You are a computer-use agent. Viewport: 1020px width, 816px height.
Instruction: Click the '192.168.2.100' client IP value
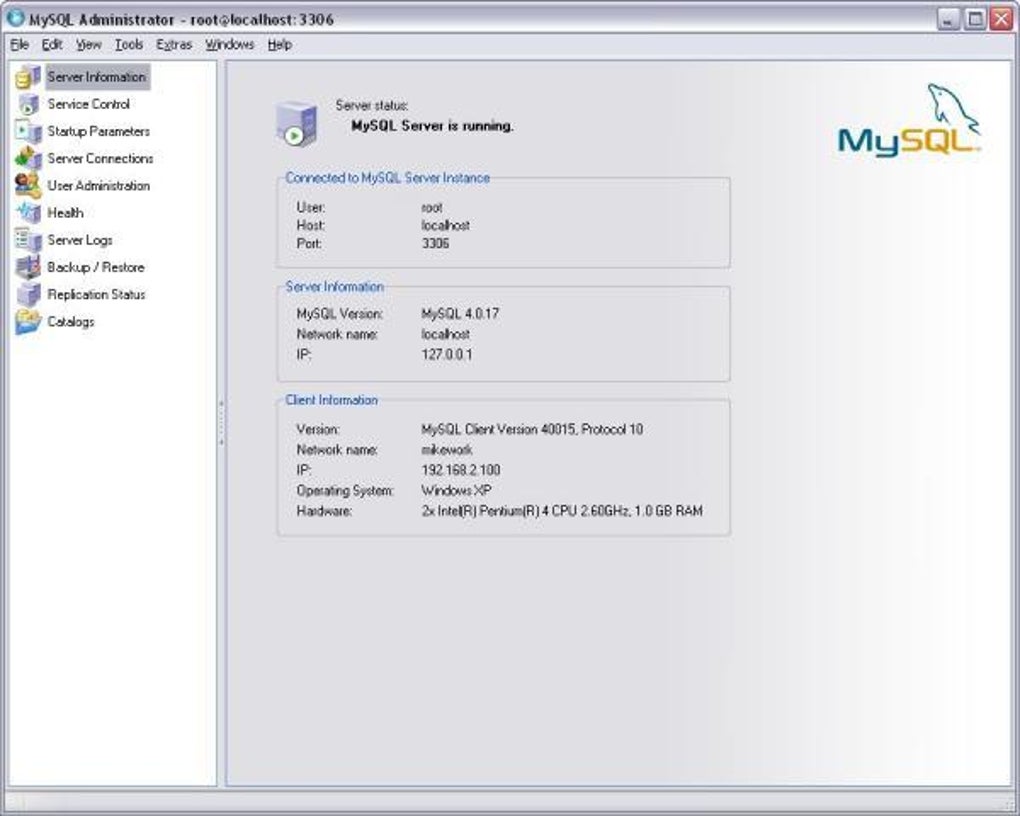(461, 470)
